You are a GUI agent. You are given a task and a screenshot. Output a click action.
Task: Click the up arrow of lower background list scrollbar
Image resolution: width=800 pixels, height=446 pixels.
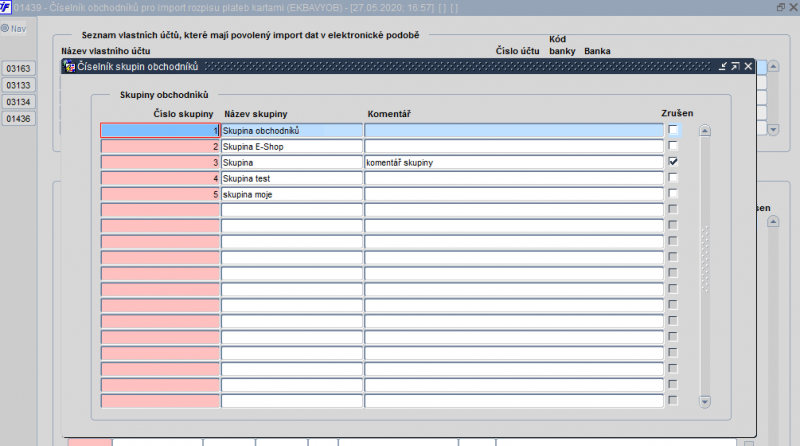(x=773, y=222)
